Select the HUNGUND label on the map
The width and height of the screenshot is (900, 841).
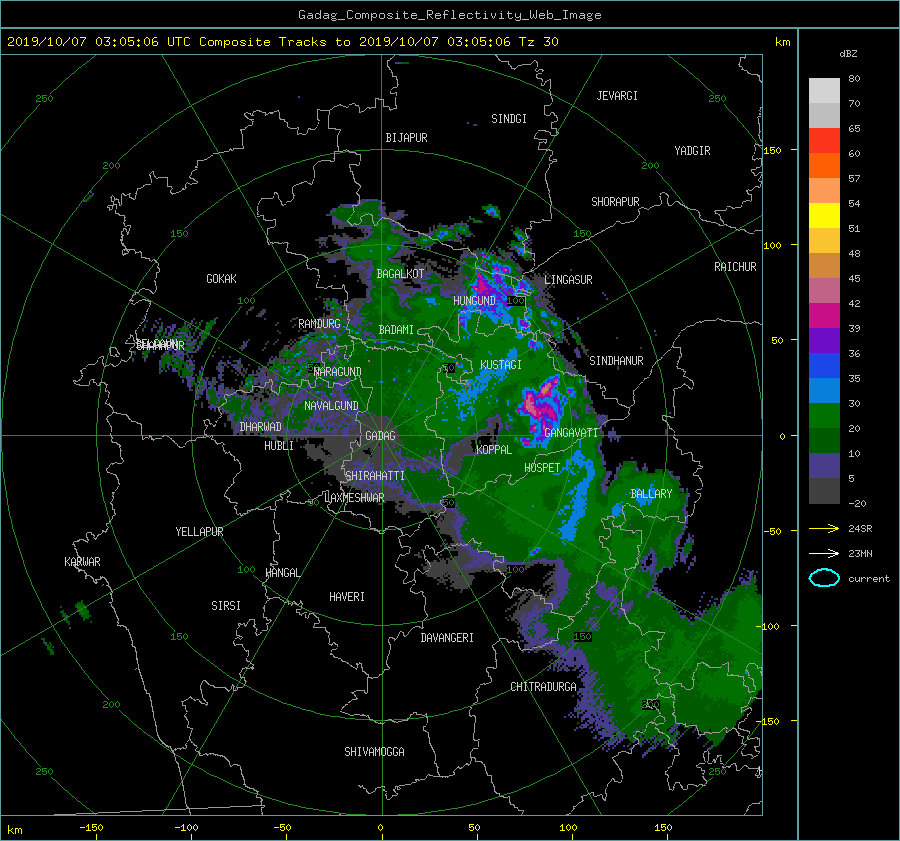tap(474, 300)
